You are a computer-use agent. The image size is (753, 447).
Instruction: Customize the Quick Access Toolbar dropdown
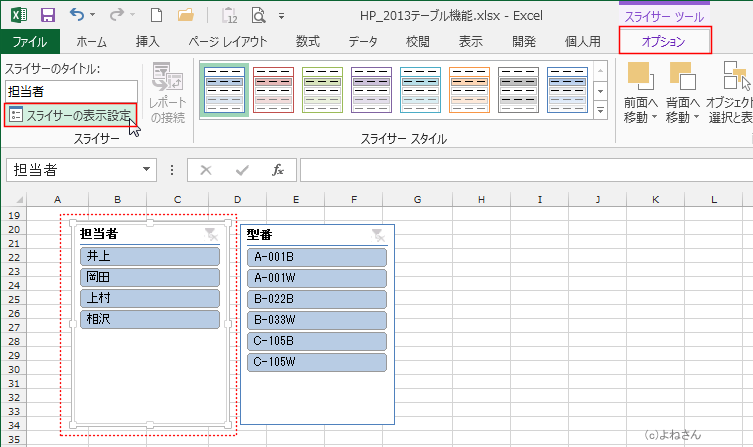click(x=281, y=16)
